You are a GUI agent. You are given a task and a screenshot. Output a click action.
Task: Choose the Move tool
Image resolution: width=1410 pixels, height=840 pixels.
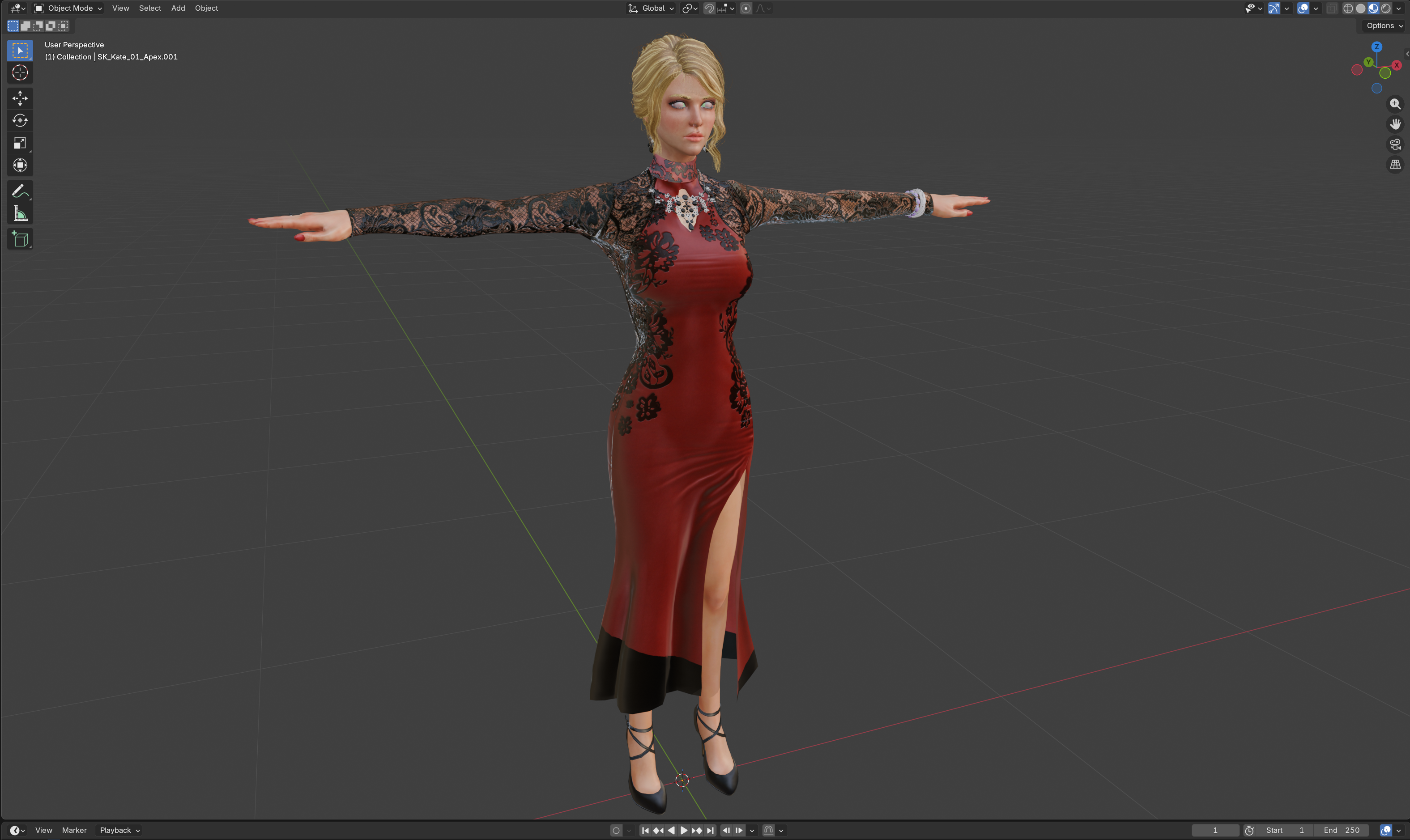pos(20,98)
